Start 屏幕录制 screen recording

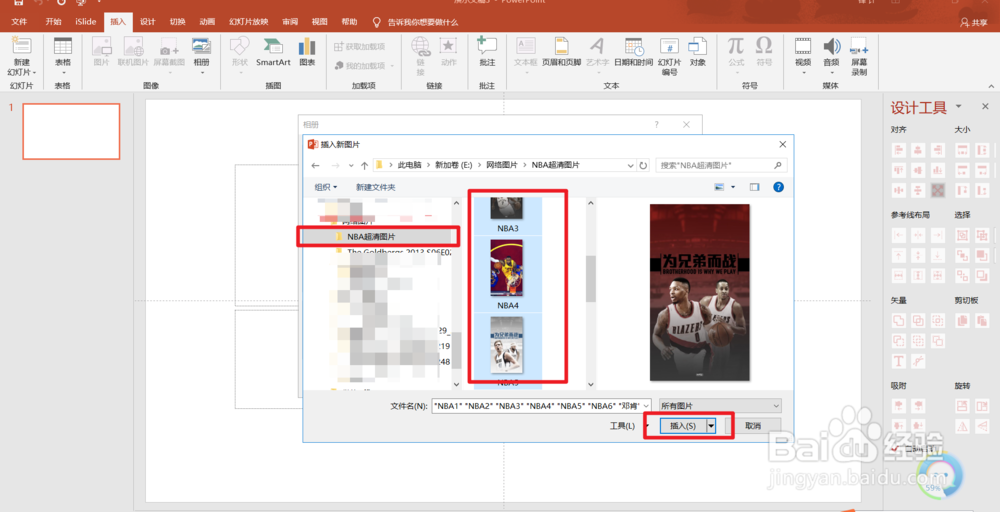click(x=859, y=56)
